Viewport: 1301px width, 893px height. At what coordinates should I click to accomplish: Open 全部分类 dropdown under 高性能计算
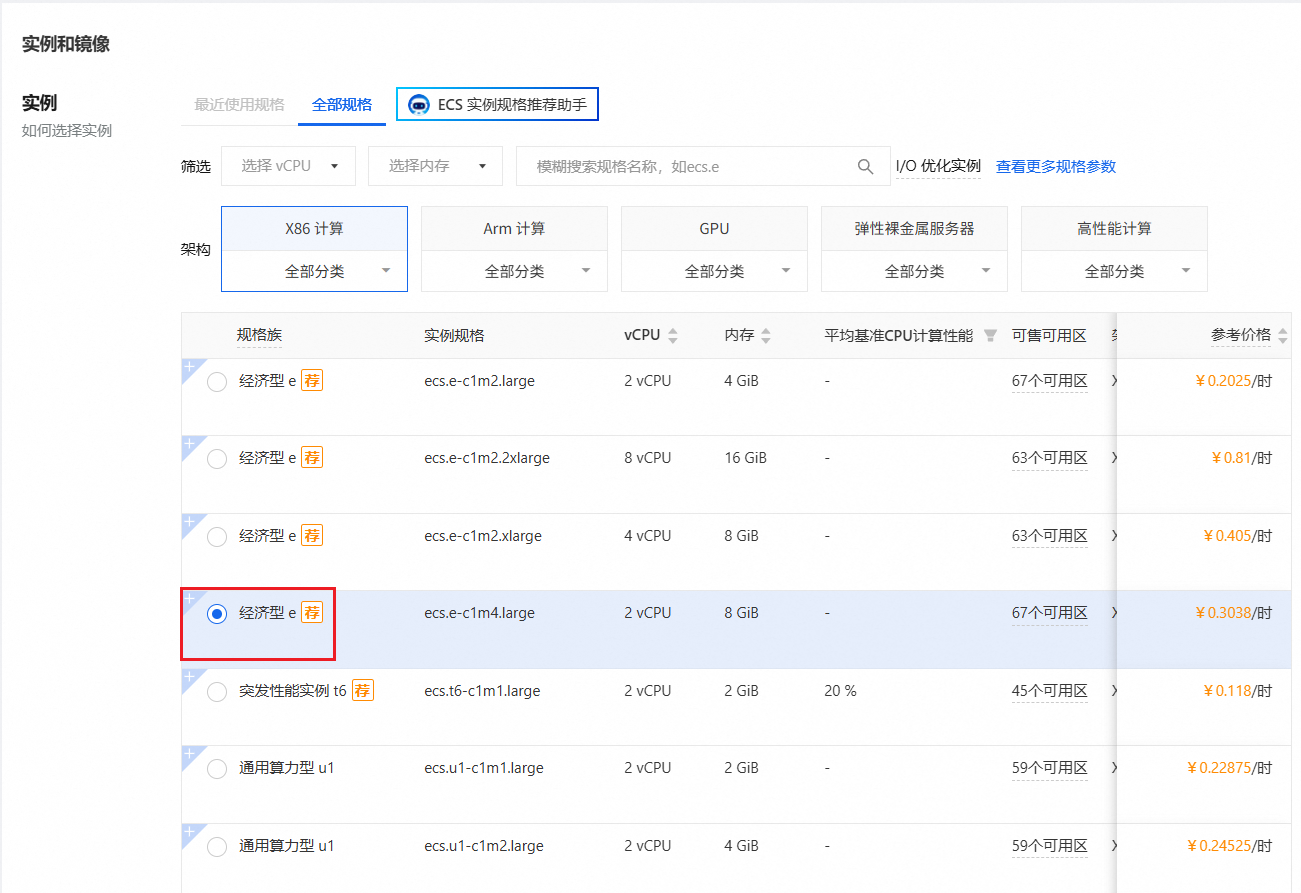[x=1114, y=271]
